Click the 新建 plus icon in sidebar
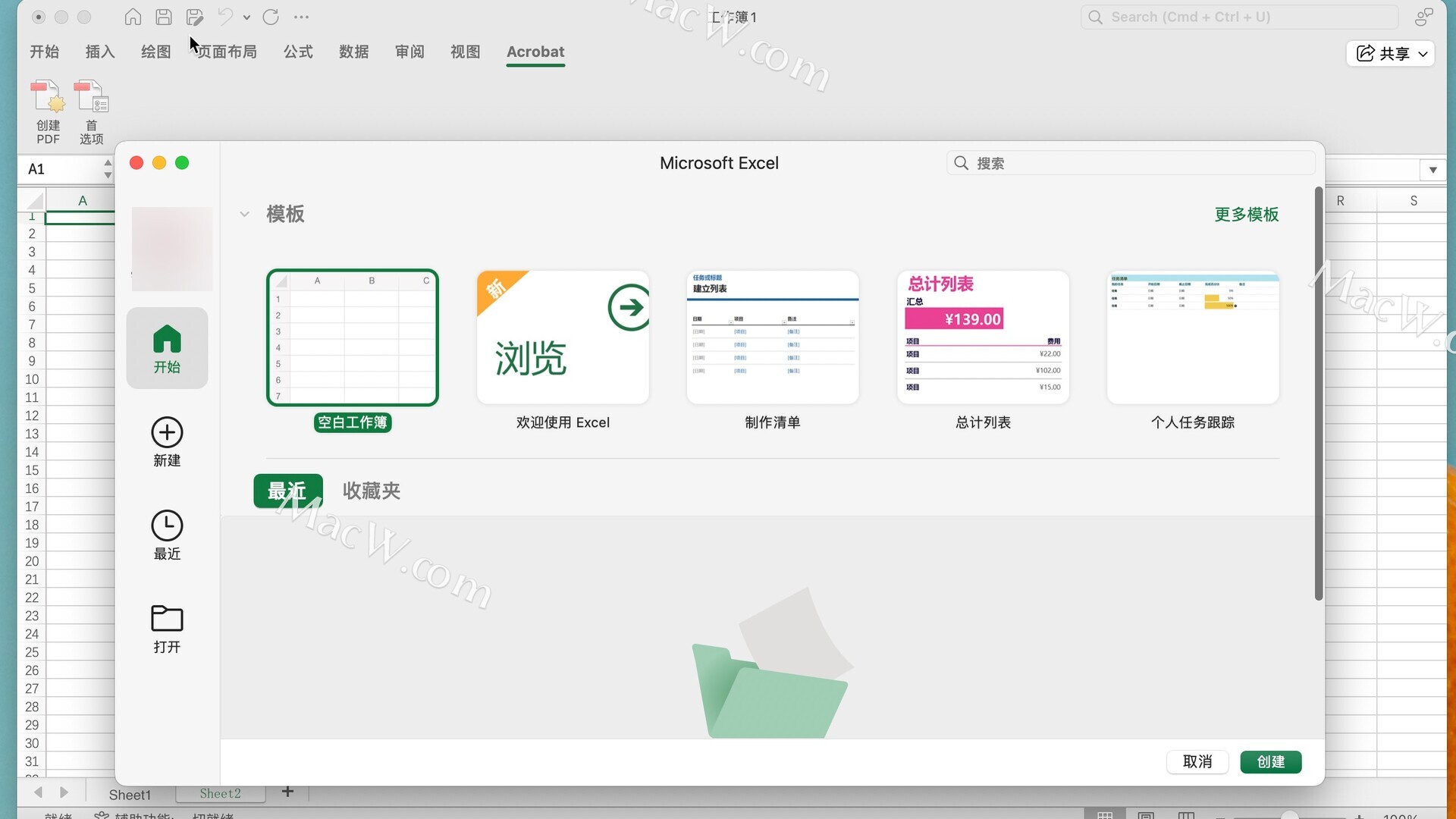This screenshot has width=1456, height=819. 167,432
